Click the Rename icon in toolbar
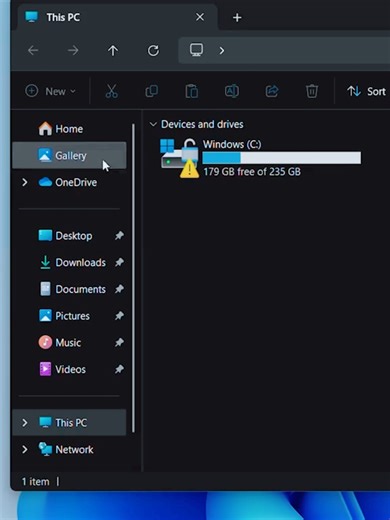Image resolution: width=390 pixels, height=520 pixels. click(x=232, y=91)
